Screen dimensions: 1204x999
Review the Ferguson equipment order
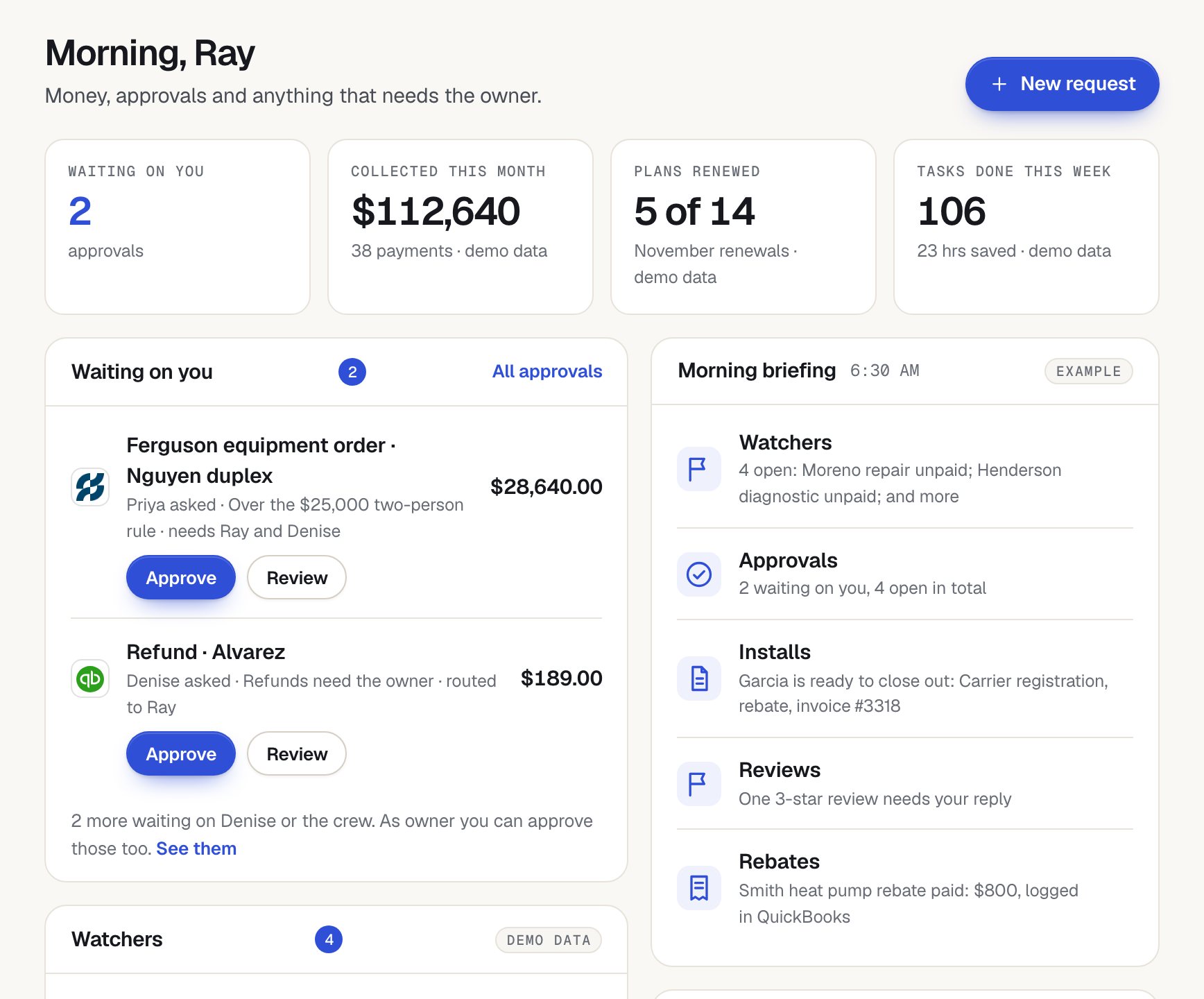point(297,577)
